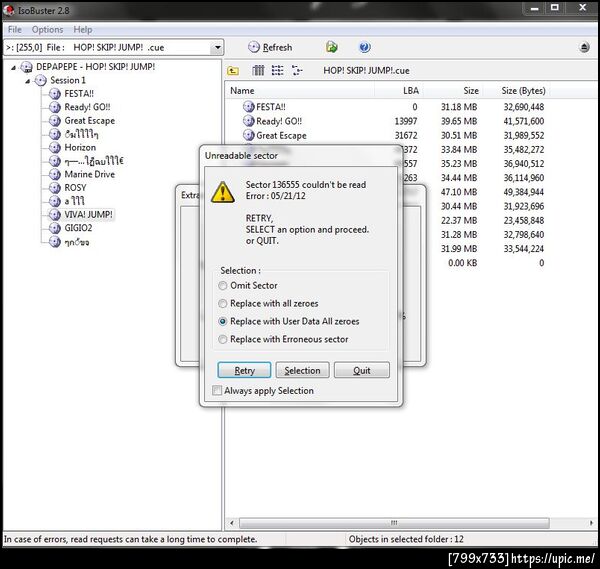
Task: Click the eject drive icon
Action: pyautogui.click(x=584, y=47)
